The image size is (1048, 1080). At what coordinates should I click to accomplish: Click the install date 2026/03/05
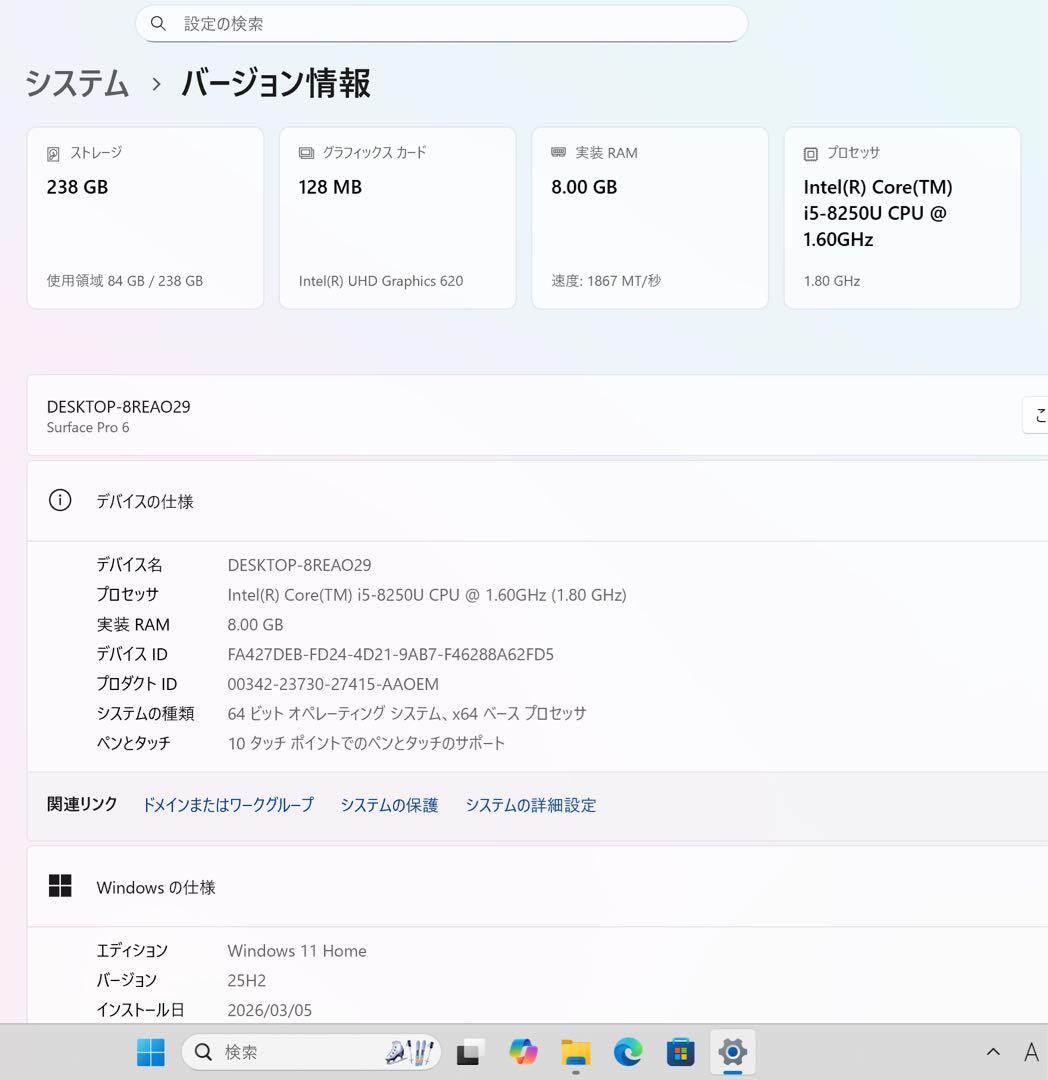pos(270,1010)
